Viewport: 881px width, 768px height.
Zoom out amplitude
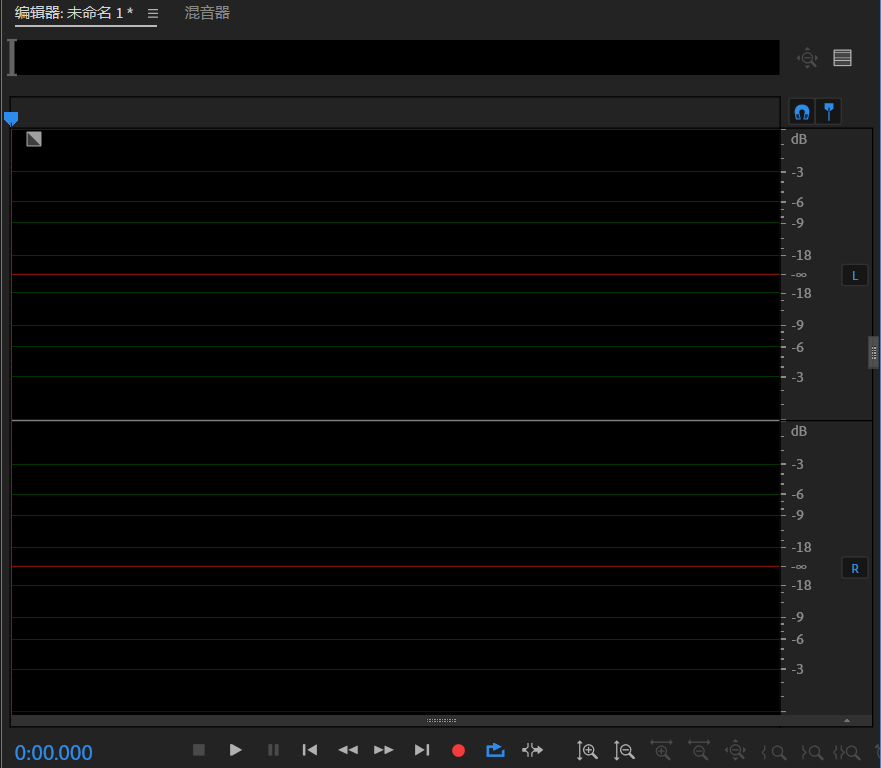click(x=624, y=751)
